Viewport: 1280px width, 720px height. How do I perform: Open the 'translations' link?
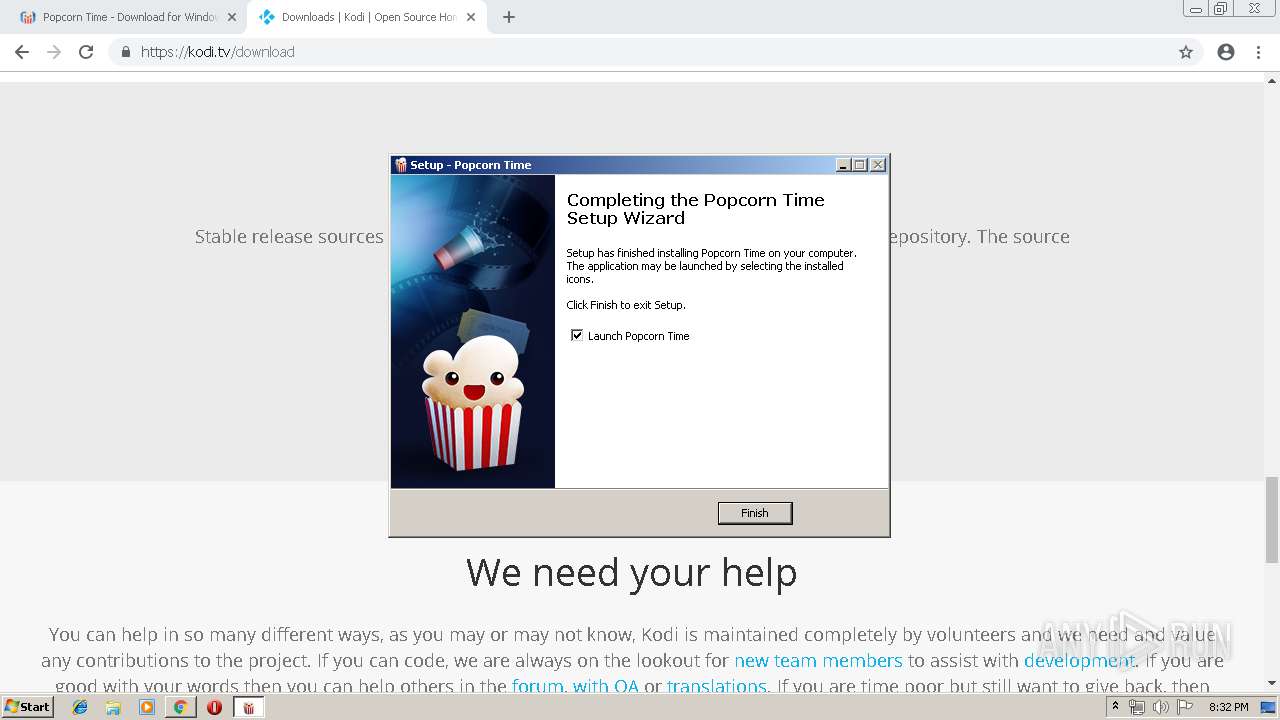(x=716, y=686)
